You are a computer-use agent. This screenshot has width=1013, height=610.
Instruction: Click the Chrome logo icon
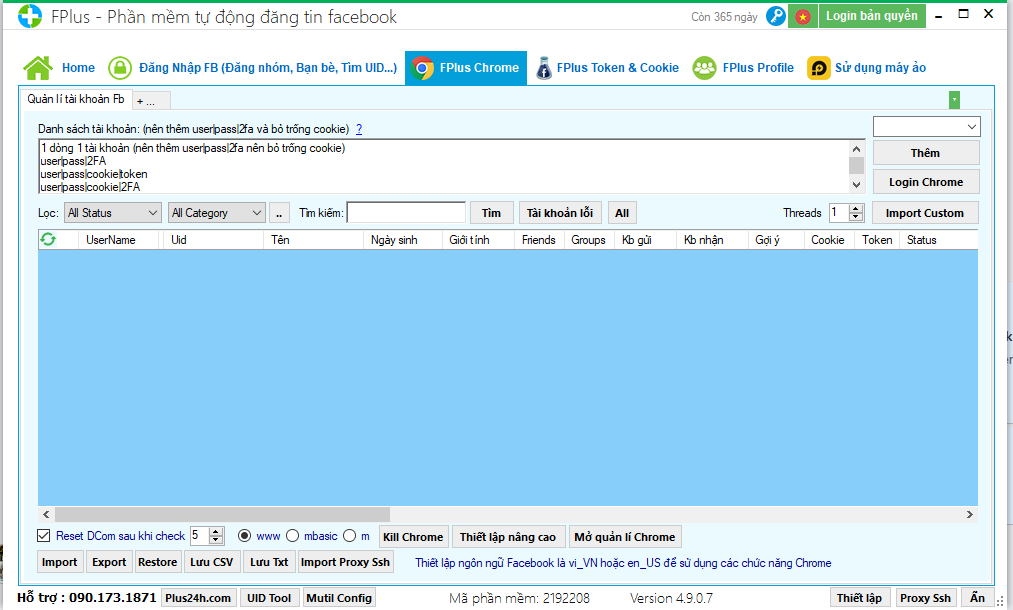pos(423,68)
